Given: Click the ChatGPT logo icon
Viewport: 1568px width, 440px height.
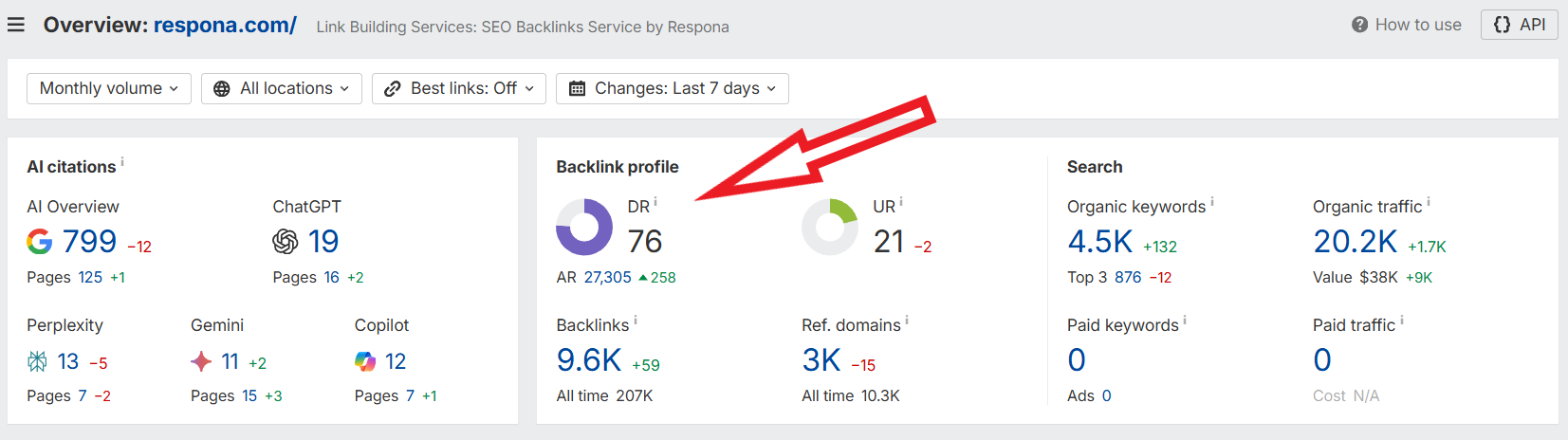Looking at the screenshot, I should click(286, 242).
